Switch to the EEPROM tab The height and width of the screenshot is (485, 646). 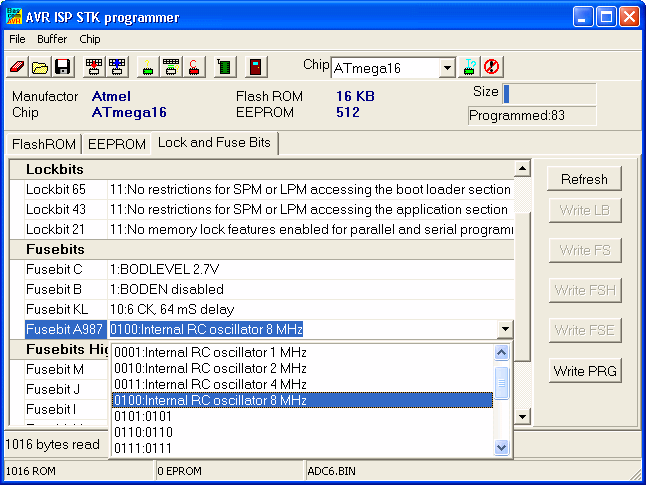coord(117,144)
